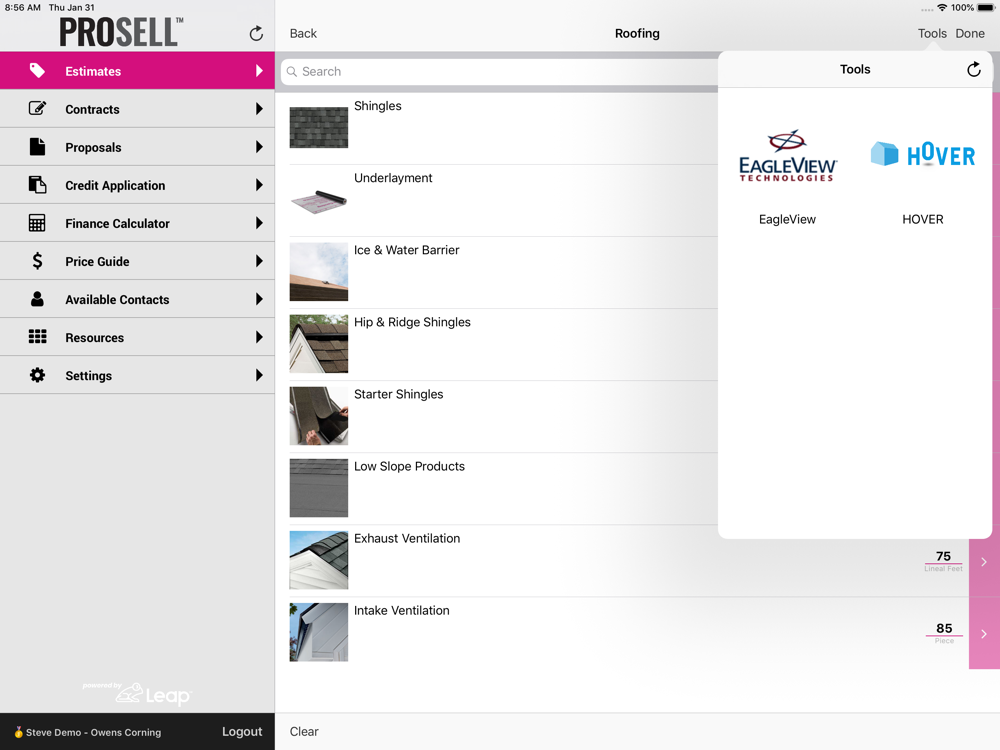Image resolution: width=1000 pixels, height=750 pixels.
Task: Click the Resources grid icon
Action: tap(37, 337)
